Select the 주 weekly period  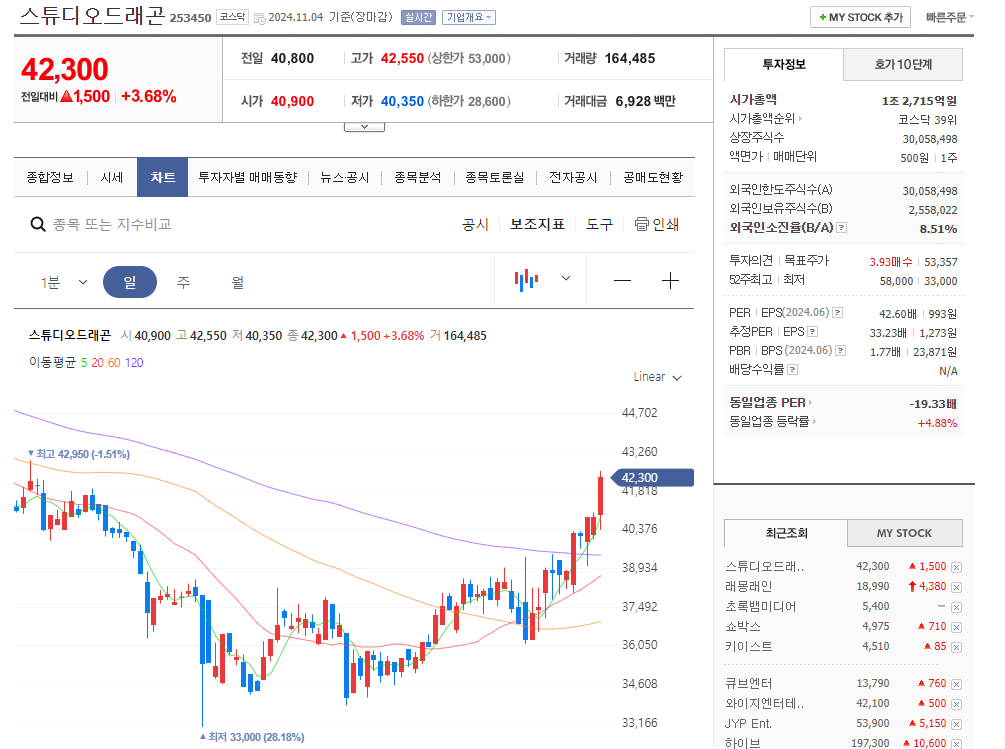(x=183, y=282)
